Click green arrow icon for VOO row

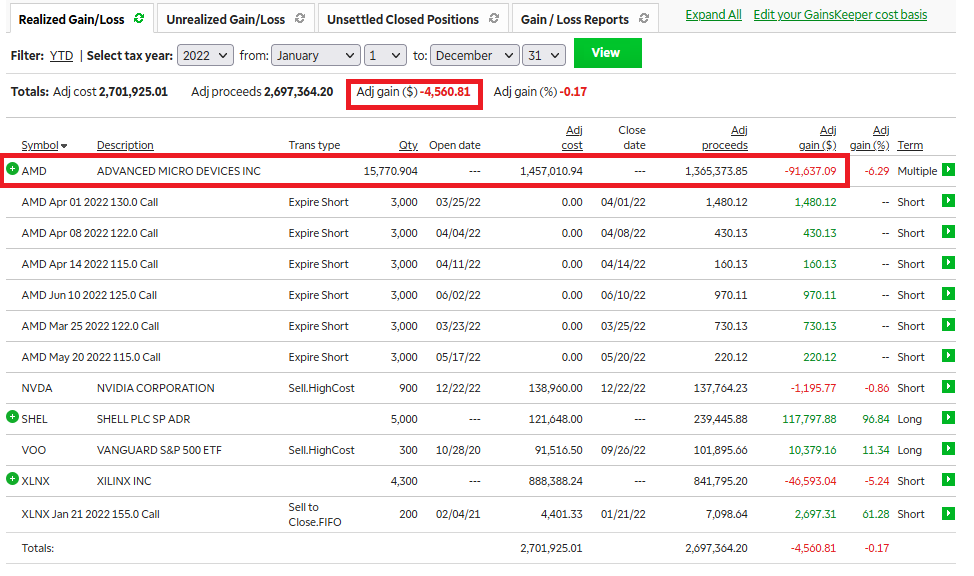point(948,449)
